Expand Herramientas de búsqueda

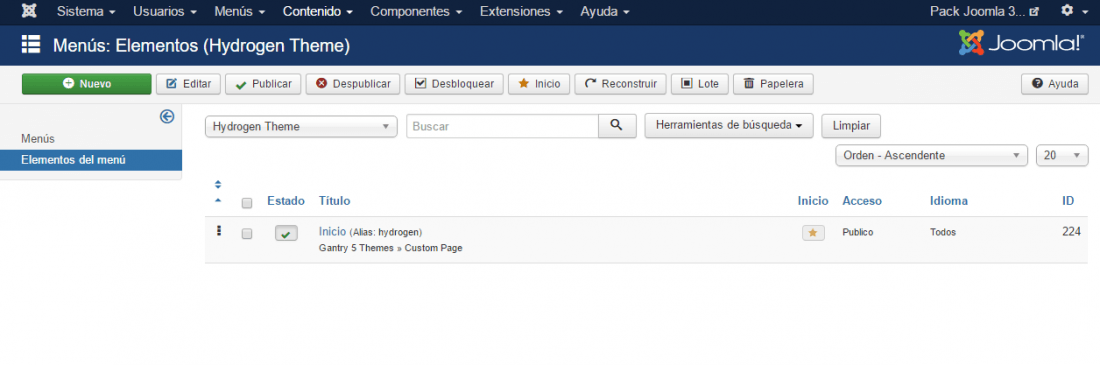pos(729,126)
